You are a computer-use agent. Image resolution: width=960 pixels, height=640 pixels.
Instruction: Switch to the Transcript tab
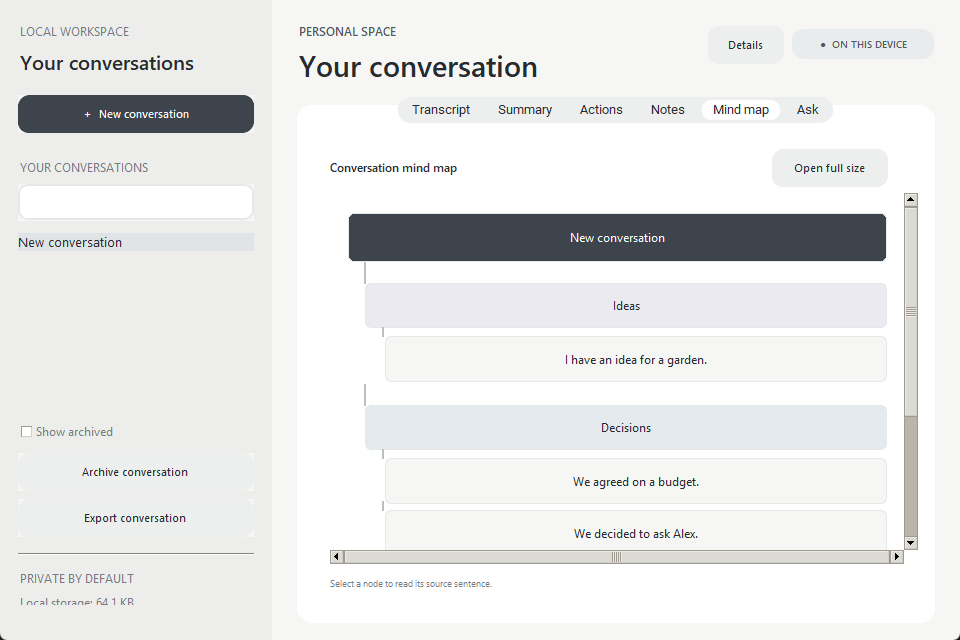(441, 110)
